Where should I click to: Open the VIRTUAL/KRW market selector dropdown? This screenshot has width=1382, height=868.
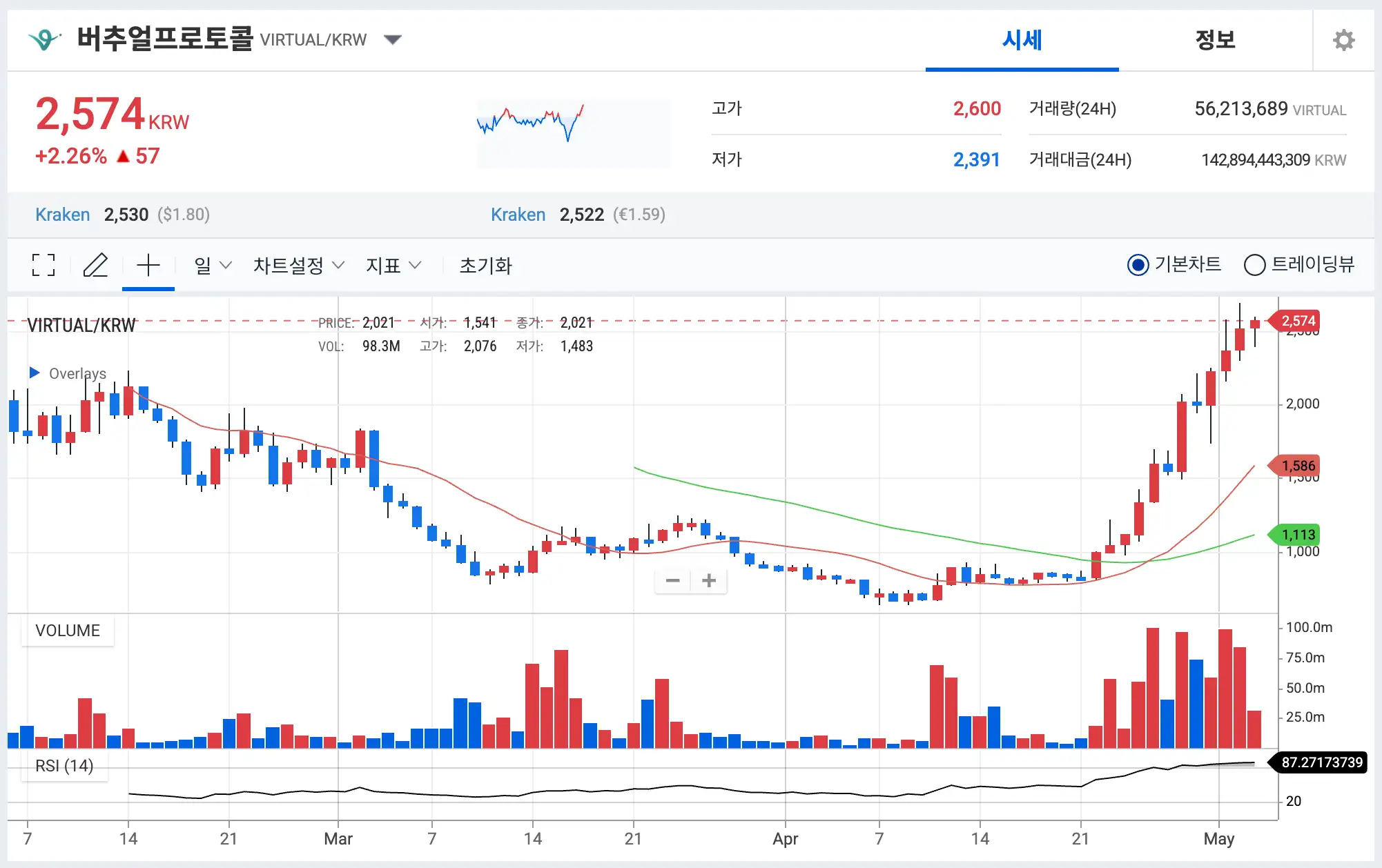pos(393,39)
